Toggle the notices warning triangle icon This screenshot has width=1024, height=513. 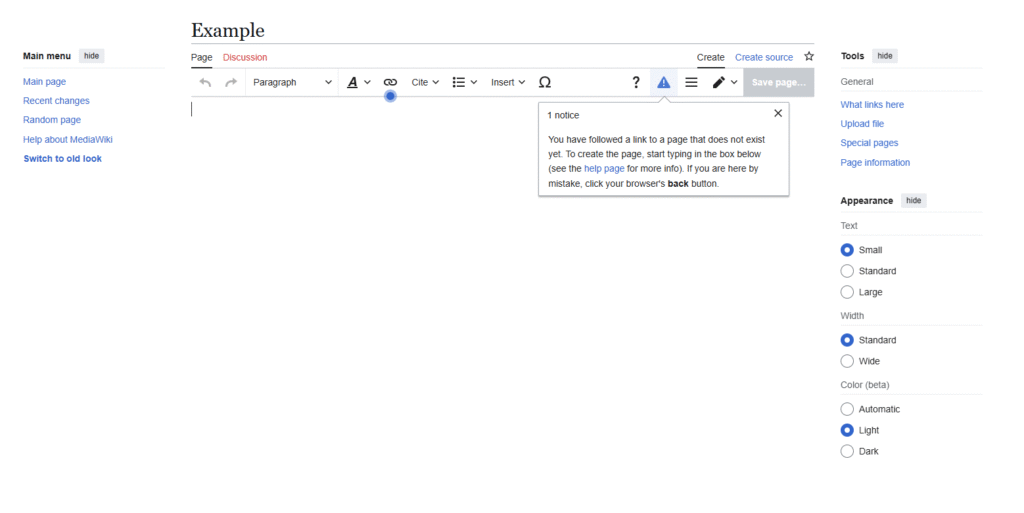click(x=663, y=82)
